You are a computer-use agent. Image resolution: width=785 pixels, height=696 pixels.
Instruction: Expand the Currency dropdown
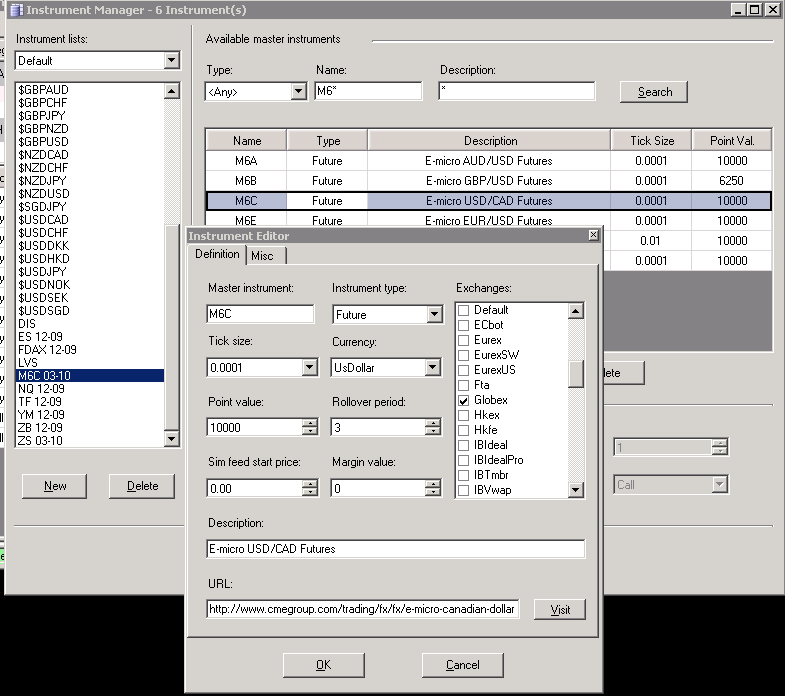pyautogui.click(x=434, y=368)
